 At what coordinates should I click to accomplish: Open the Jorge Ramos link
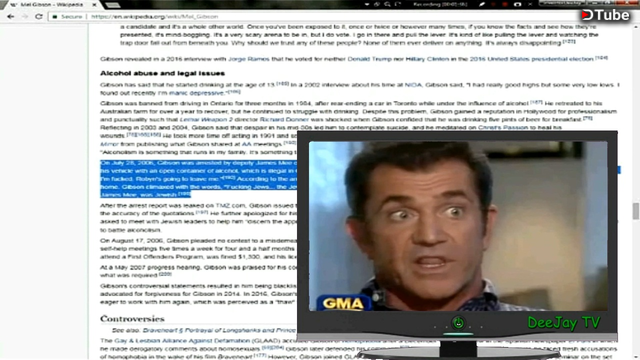[249, 59]
